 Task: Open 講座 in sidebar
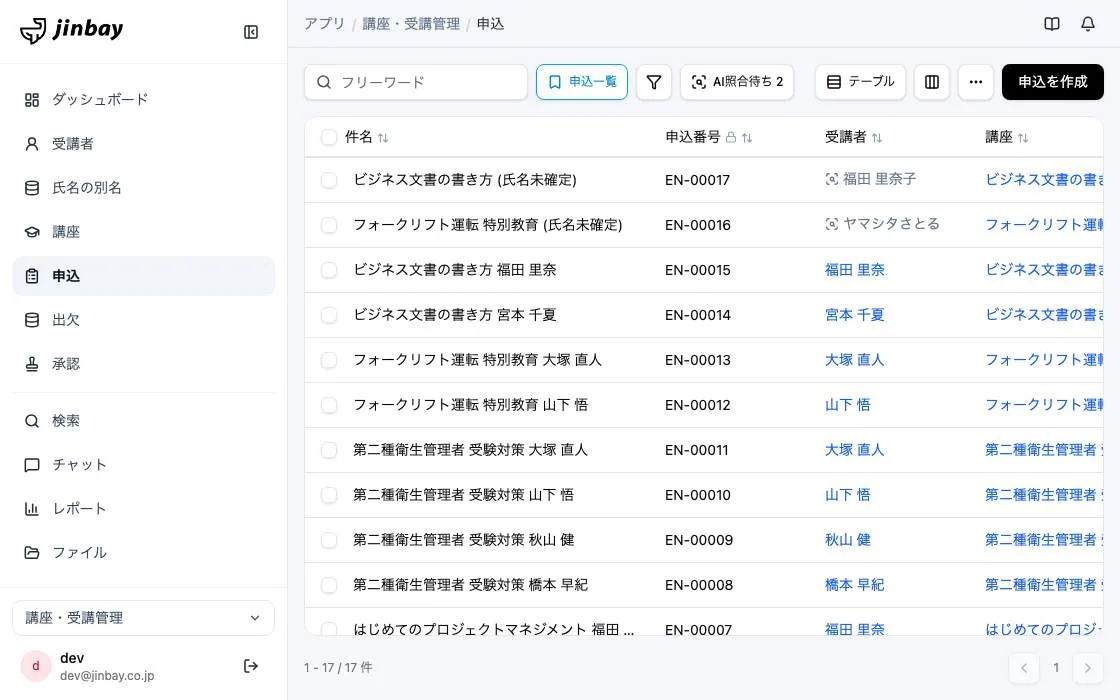point(144,231)
